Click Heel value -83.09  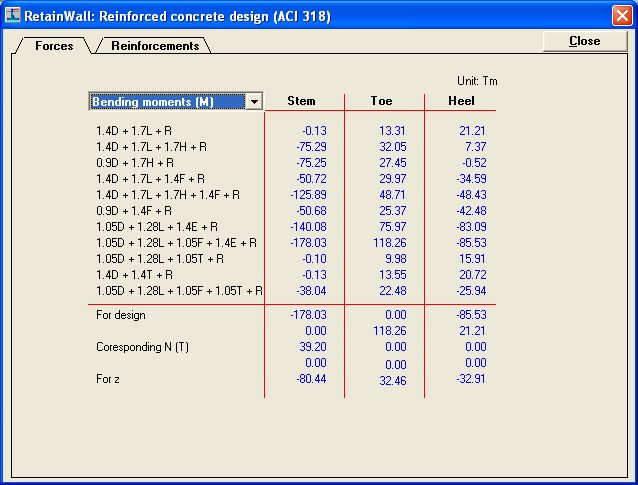[471, 227]
